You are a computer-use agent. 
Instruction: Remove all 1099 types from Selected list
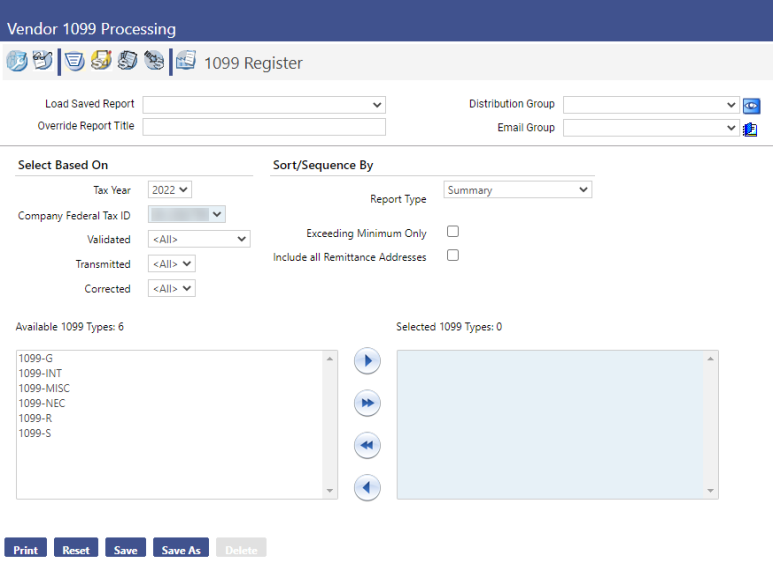click(367, 445)
